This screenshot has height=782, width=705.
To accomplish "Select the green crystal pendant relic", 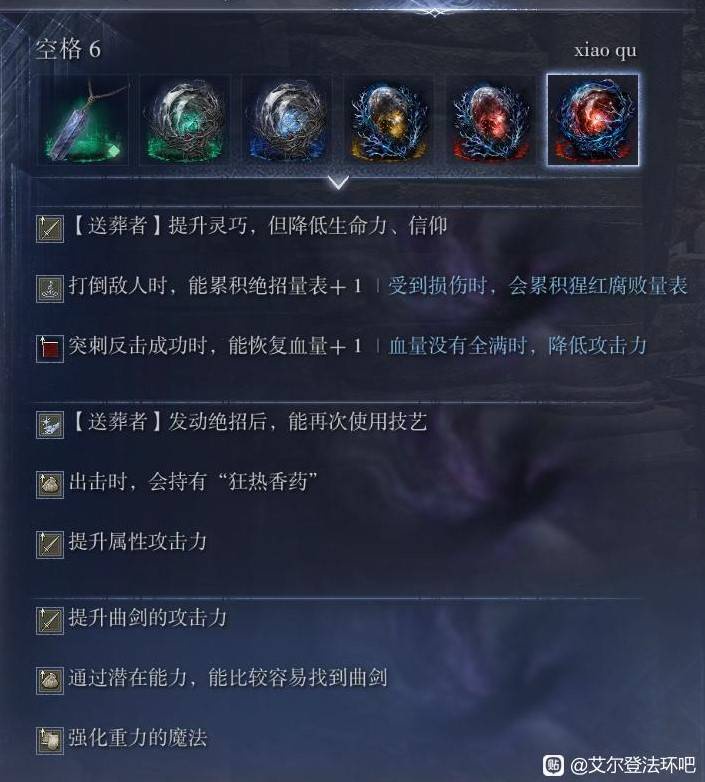I will (x=84, y=120).
